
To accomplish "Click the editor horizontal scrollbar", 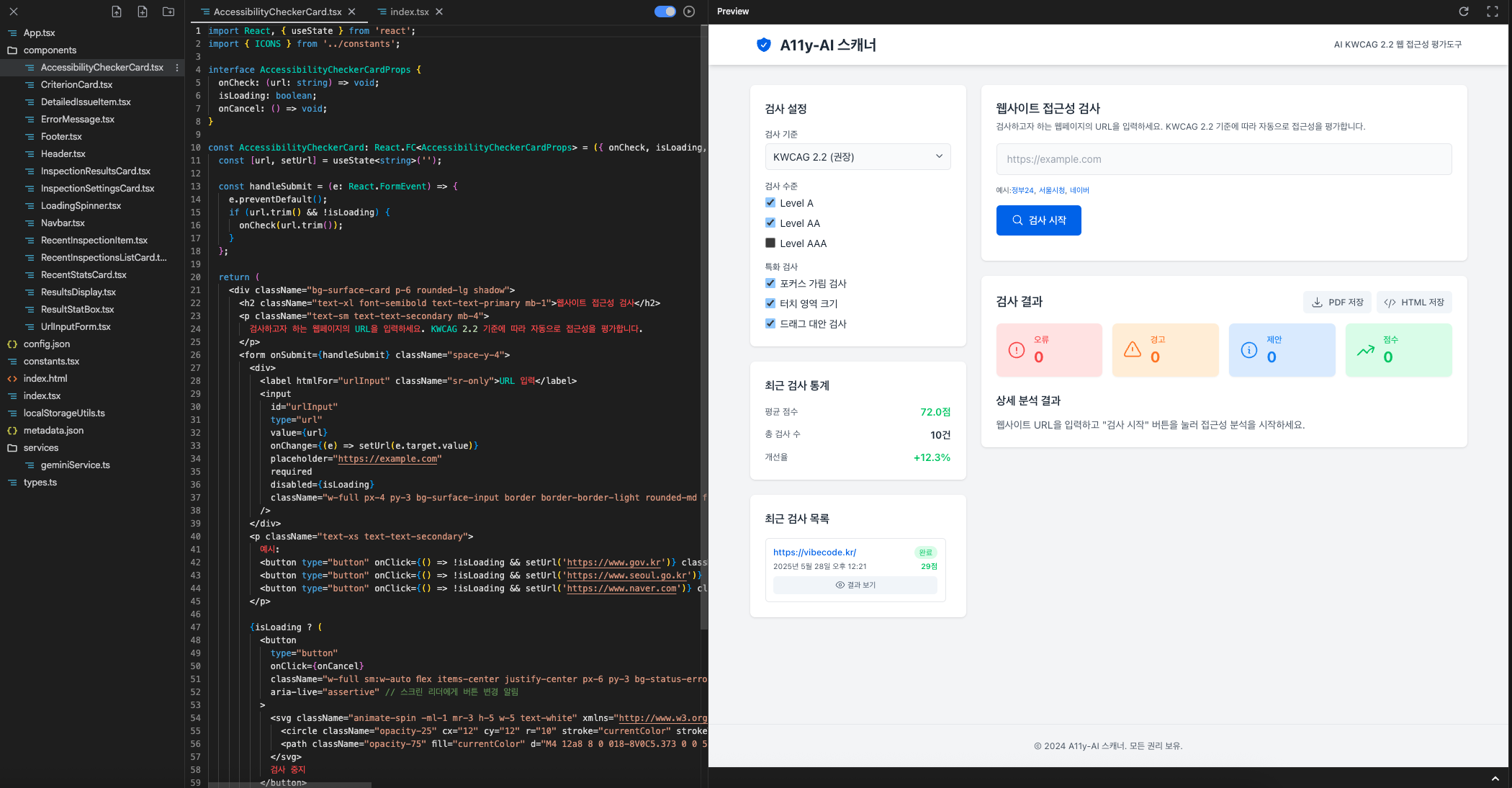I will coord(289,784).
